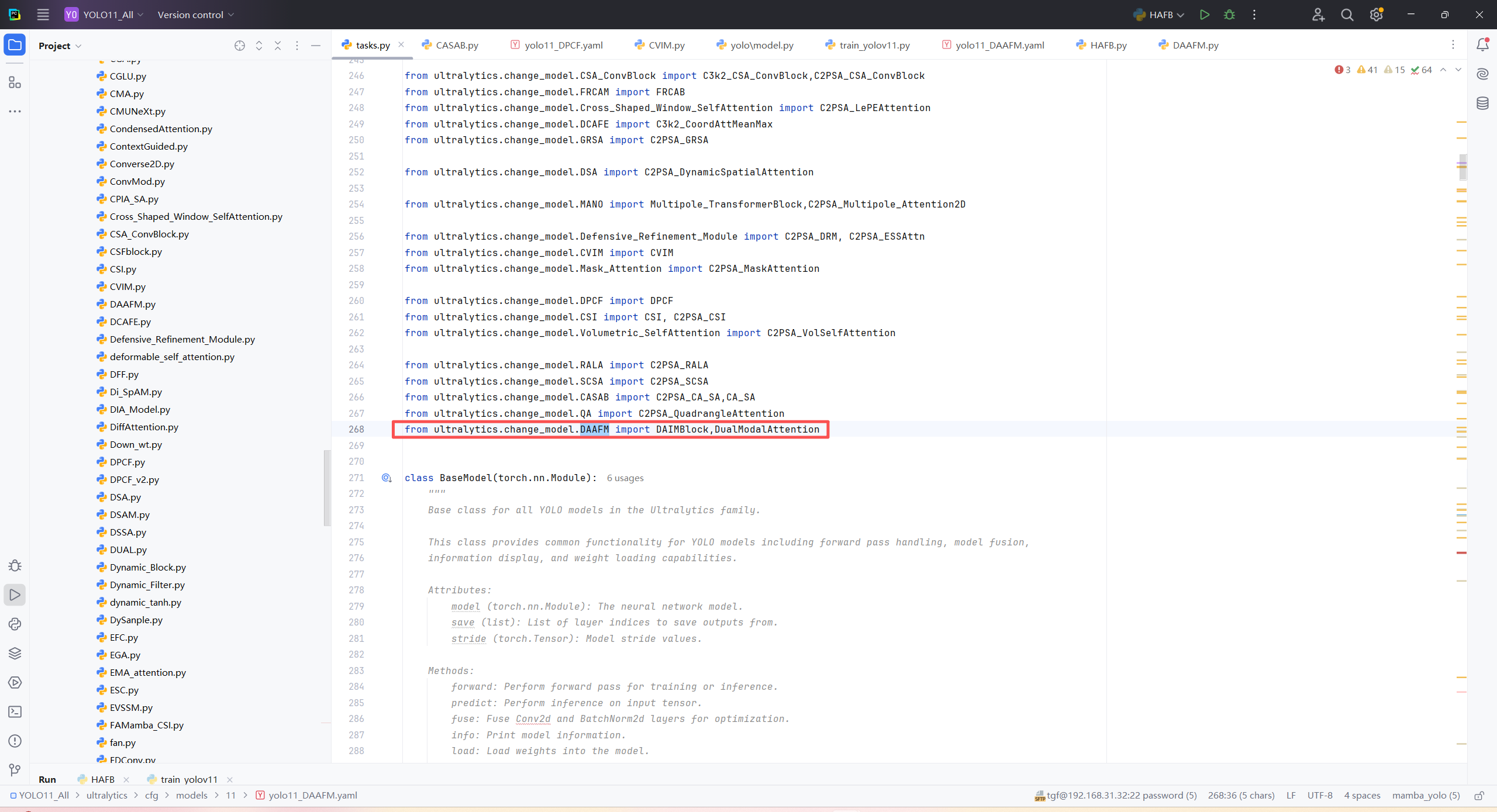Open the Python Console tool window

pos(15,624)
